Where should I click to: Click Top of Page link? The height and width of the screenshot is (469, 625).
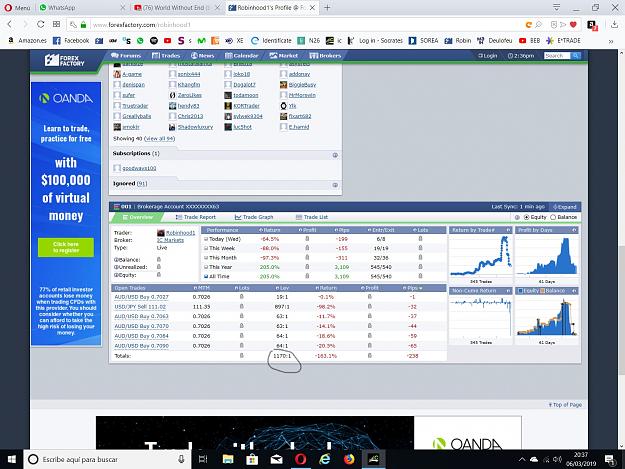tap(565, 405)
